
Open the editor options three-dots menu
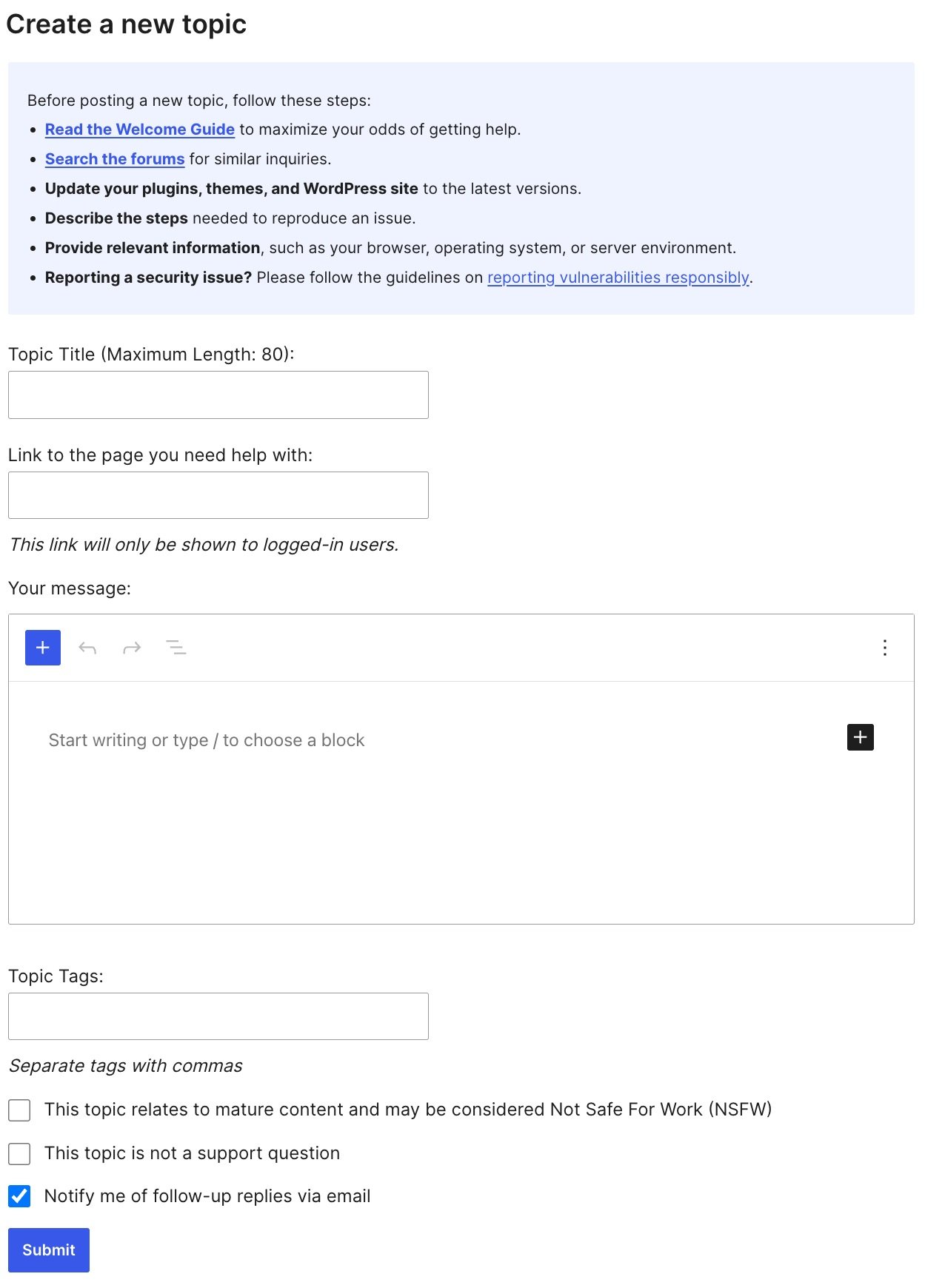[x=884, y=648]
